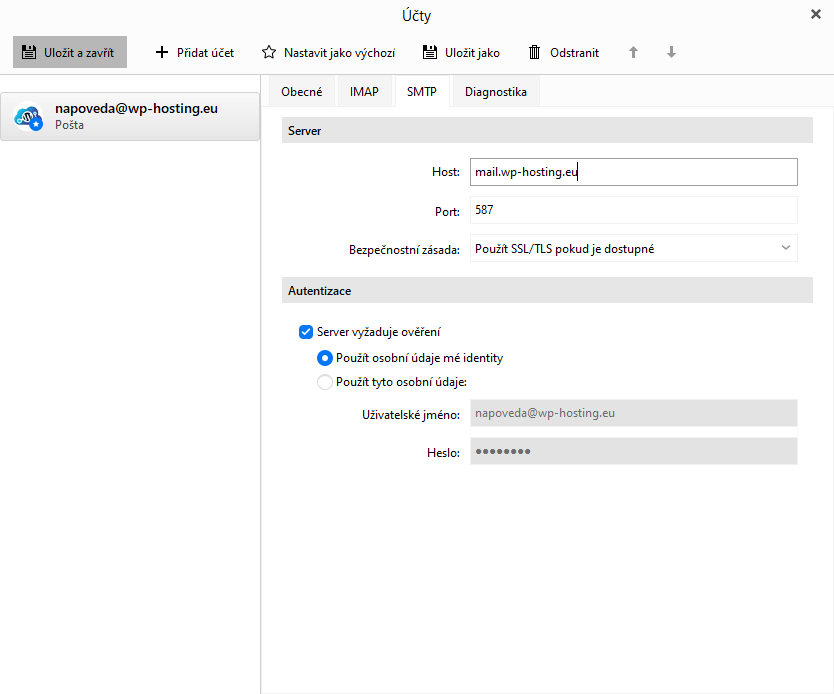Switch to the Obecné tab
The height and width of the screenshot is (694, 834).
(x=301, y=92)
